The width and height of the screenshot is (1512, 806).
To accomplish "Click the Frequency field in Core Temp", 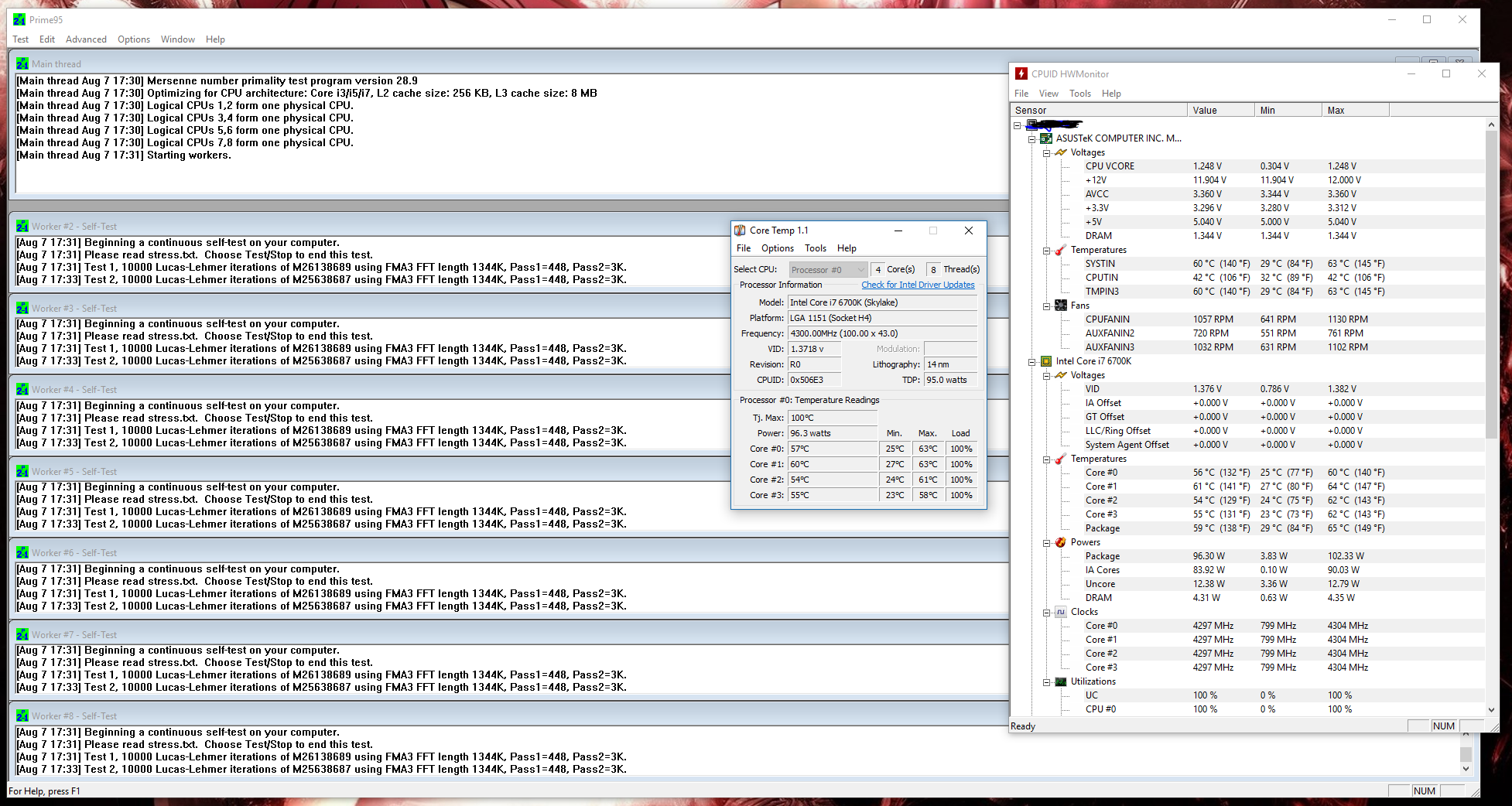I will pos(882,333).
